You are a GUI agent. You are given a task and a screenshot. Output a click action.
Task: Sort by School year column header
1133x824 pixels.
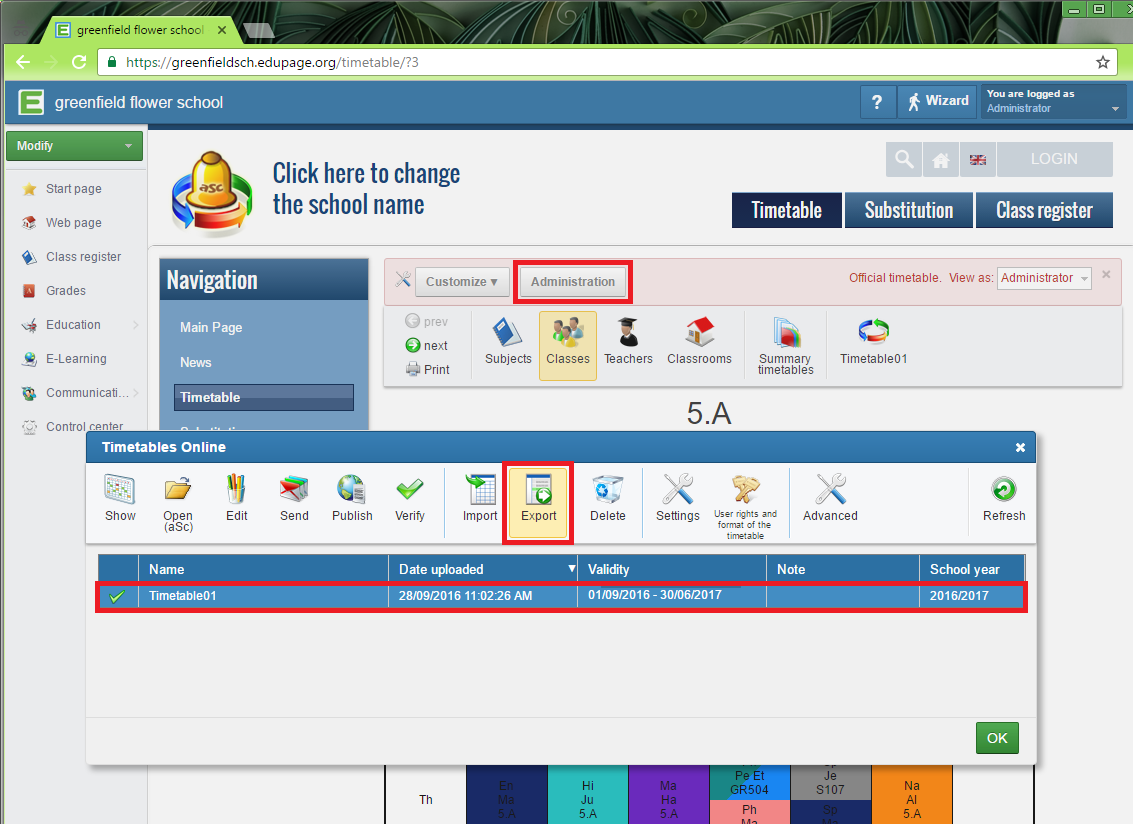coord(971,569)
